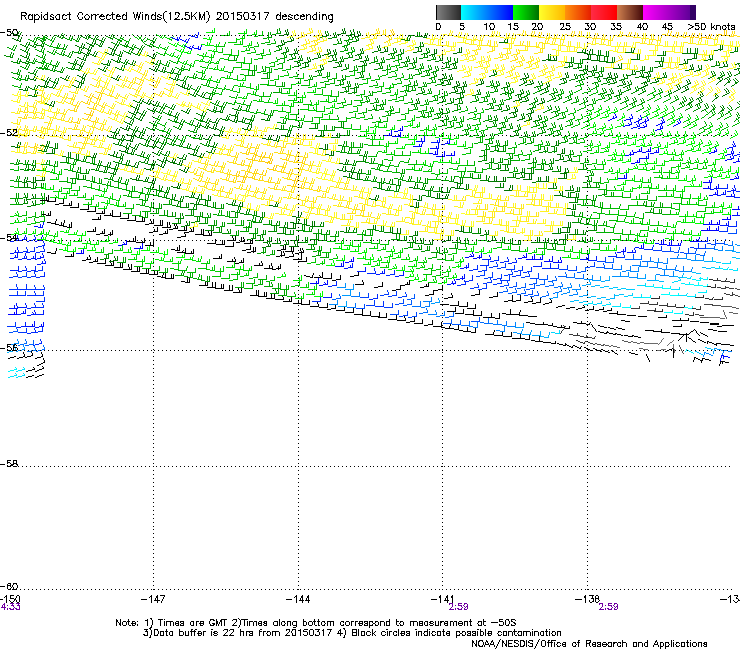Select the brown 35-40 knots legend swatch
The width and height of the screenshot is (740, 650).
tap(630, 12)
